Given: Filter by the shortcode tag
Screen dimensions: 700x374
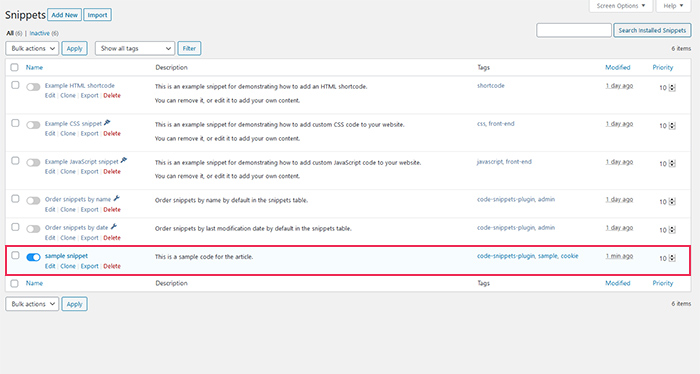Looking at the screenshot, I should point(491,86).
